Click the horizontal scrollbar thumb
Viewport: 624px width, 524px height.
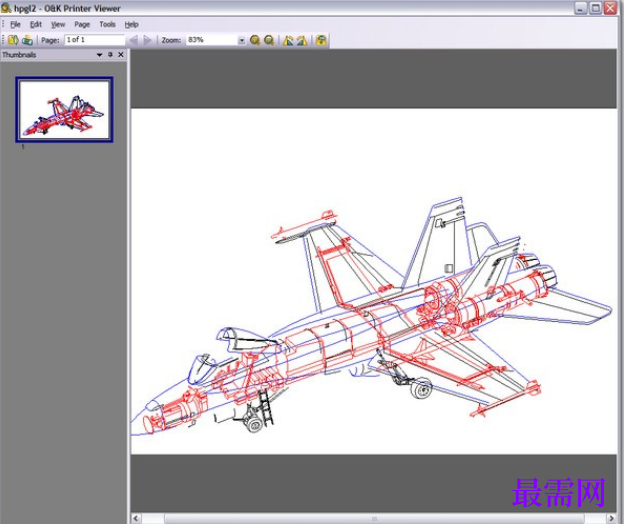click(x=374, y=518)
